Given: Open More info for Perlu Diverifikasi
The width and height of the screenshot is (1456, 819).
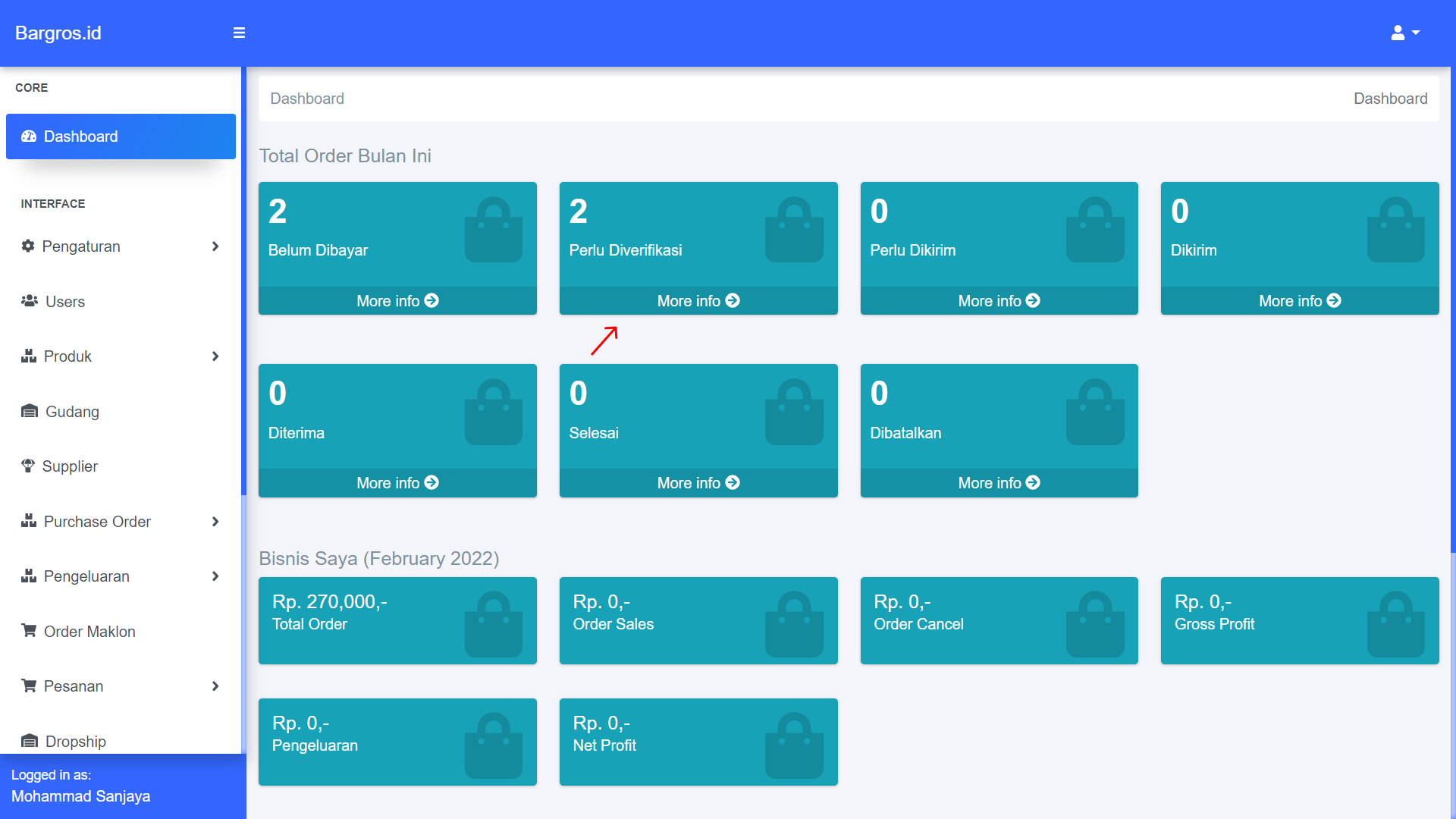Looking at the screenshot, I should [x=698, y=301].
